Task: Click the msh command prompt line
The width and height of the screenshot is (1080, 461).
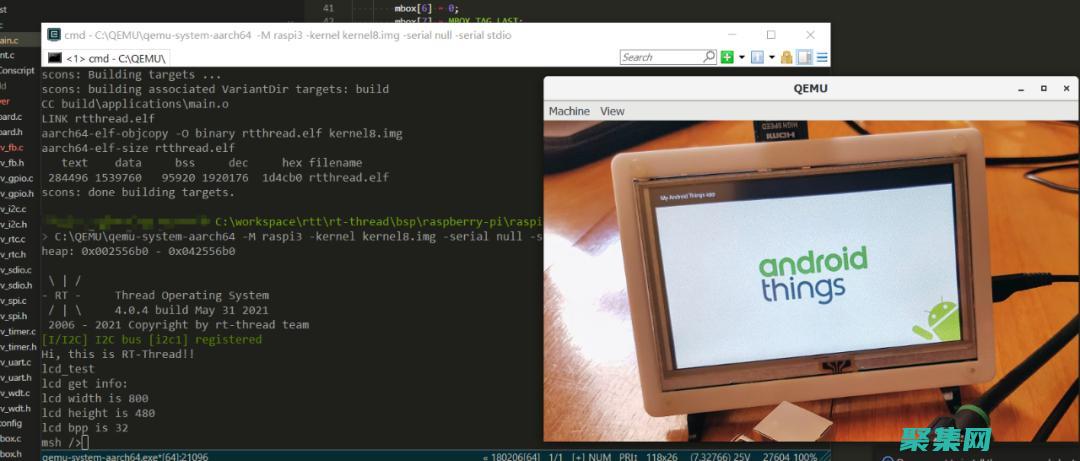Action: click(65, 442)
